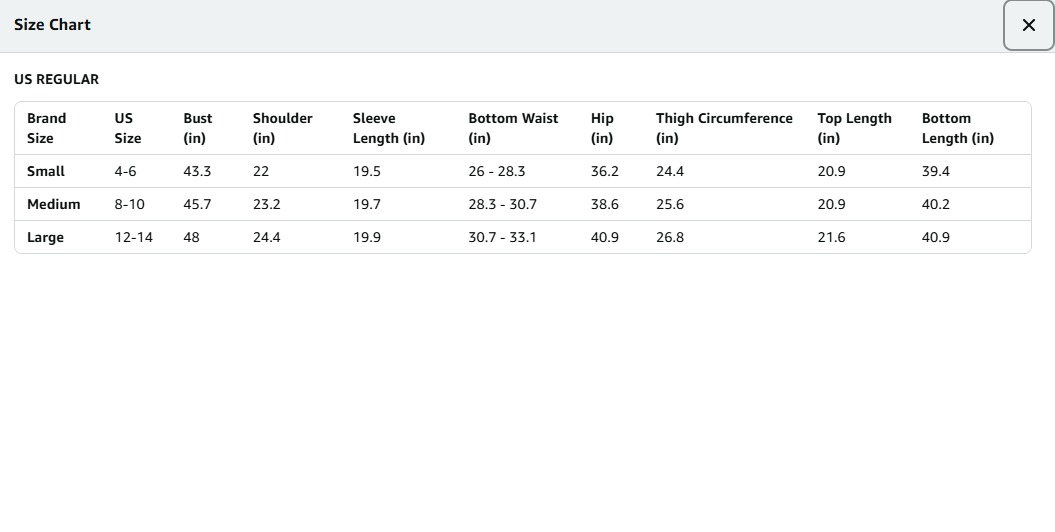The width and height of the screenshot is (1055, 532).
Task: Click the Shoulder (in) column header
Action: 282,128
